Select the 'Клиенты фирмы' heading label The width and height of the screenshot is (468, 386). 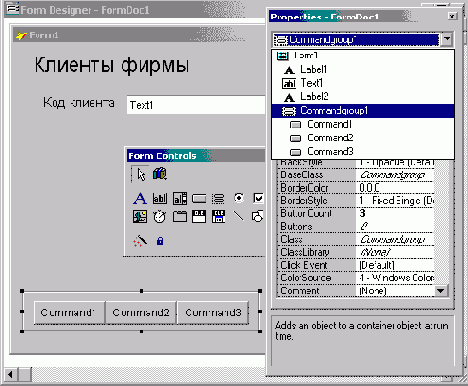(x=112, y=65)
